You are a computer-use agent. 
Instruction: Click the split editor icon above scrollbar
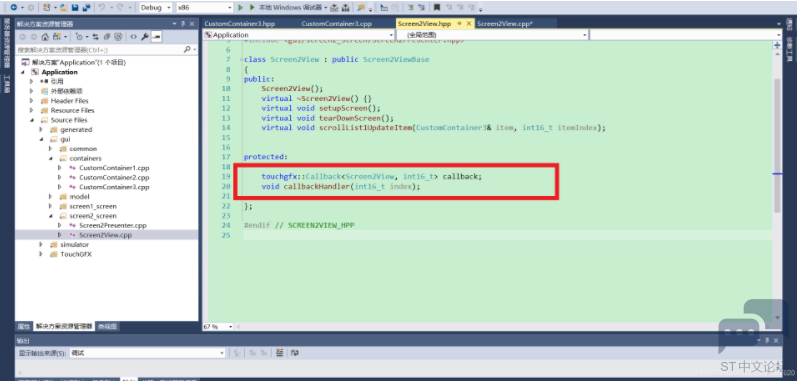click(777, 45)
